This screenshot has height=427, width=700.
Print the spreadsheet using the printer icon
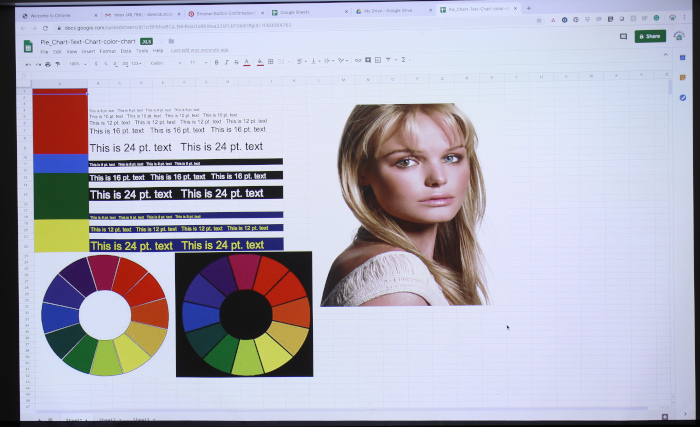(48, 64)
